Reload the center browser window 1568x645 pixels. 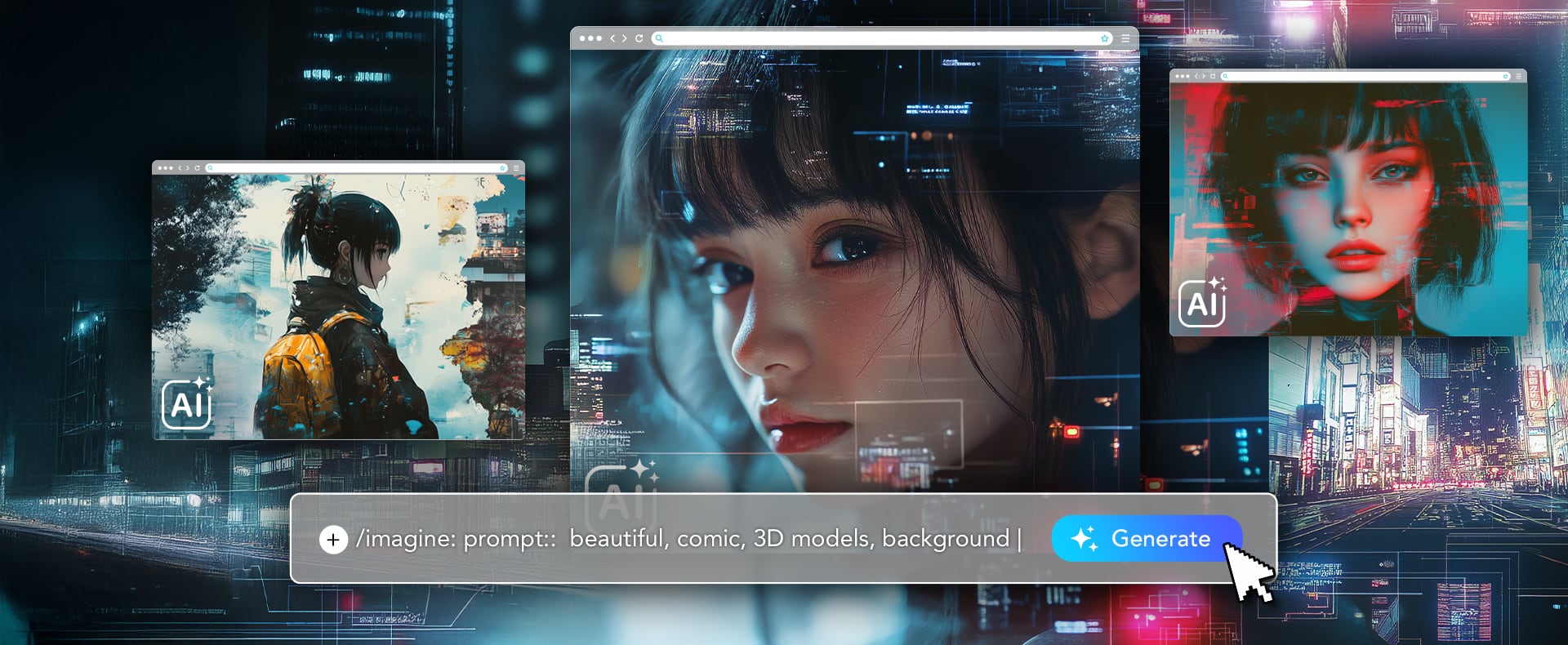pyautogui.click(x=639, y=38)
